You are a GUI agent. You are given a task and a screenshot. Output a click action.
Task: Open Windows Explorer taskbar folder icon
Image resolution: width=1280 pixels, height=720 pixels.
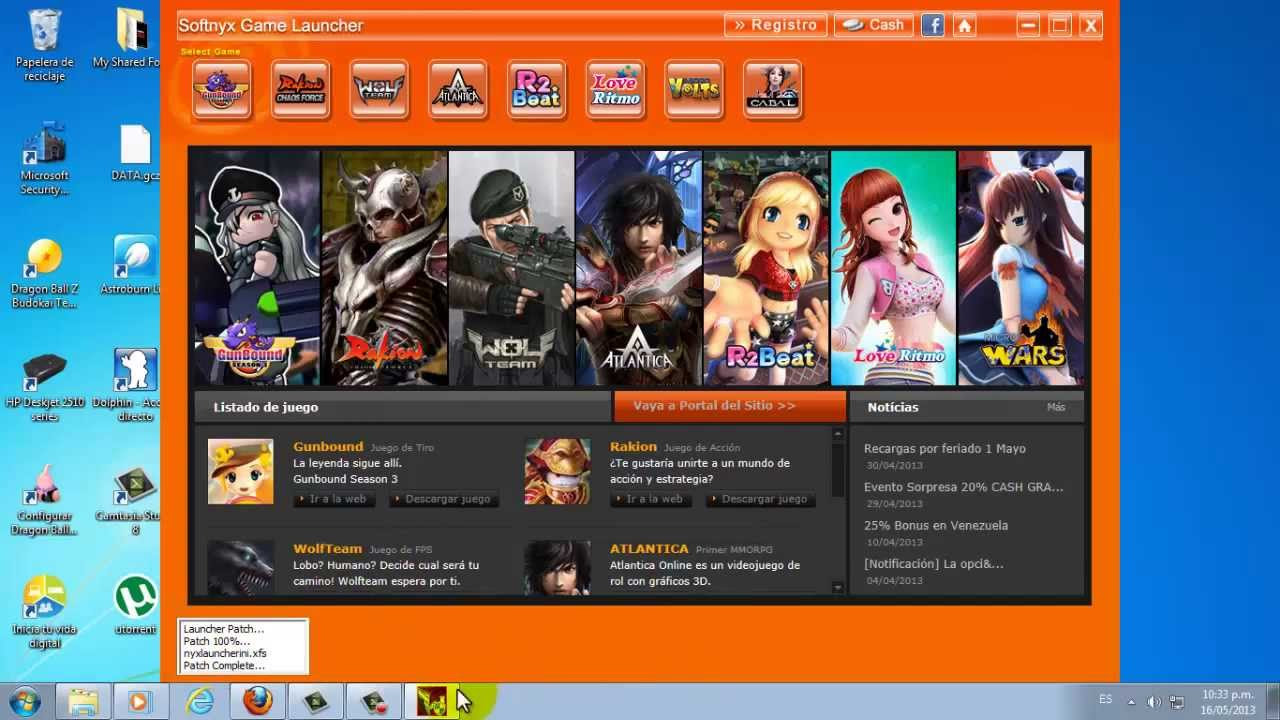point(84,701)
